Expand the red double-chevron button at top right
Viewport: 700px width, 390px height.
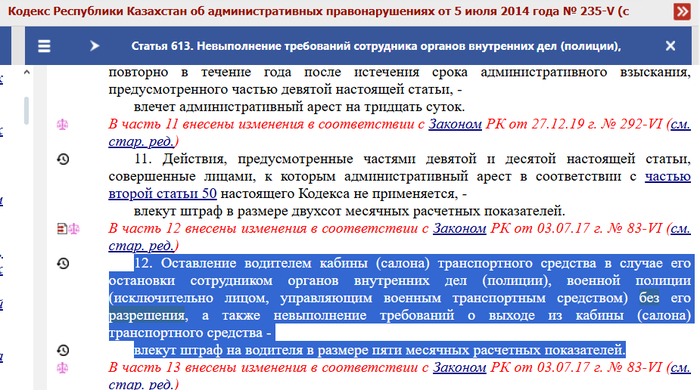point(682,12)
